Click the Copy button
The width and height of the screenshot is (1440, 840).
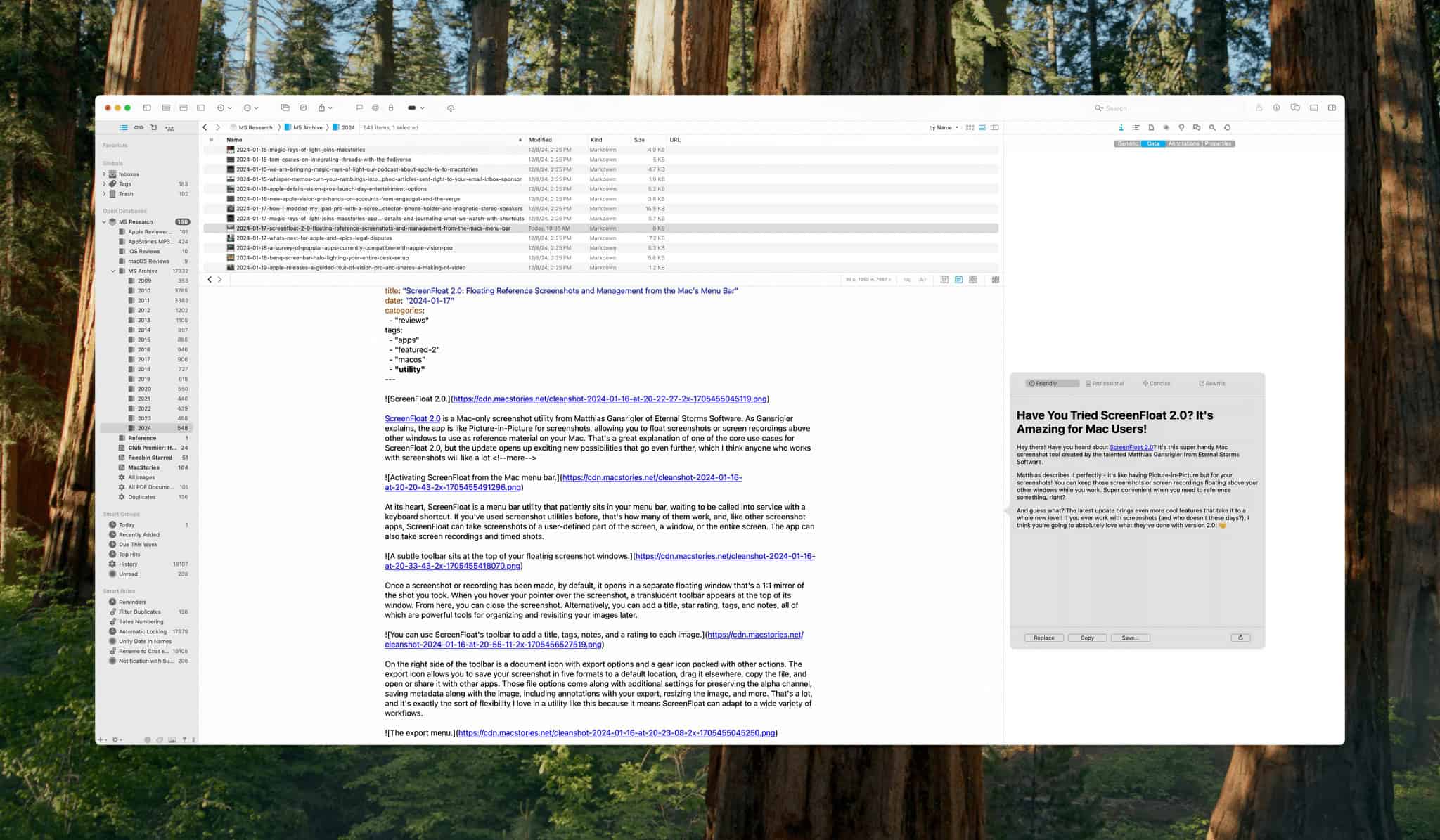(x=1087, y=638)
